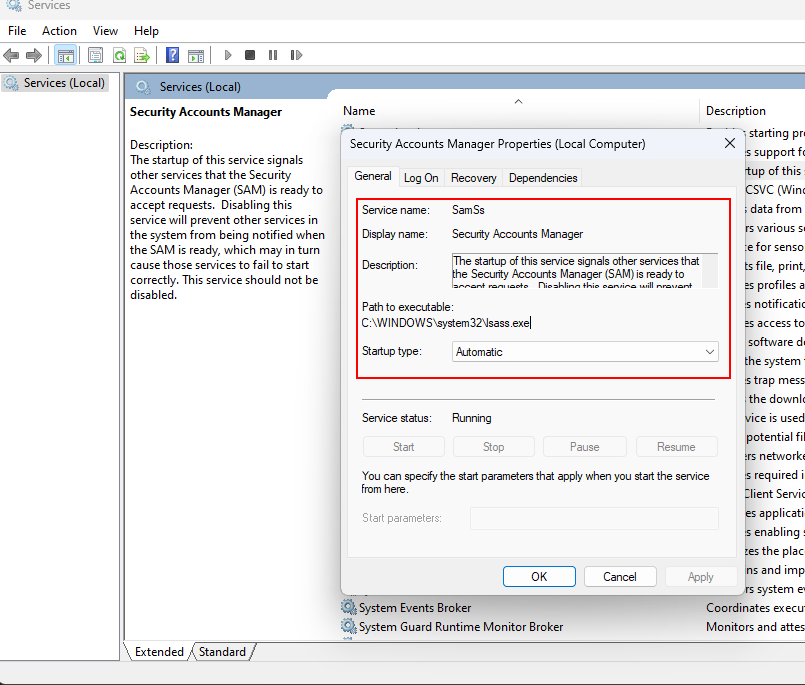
Task: Click the Resume service button
Action: click(676, 447)
